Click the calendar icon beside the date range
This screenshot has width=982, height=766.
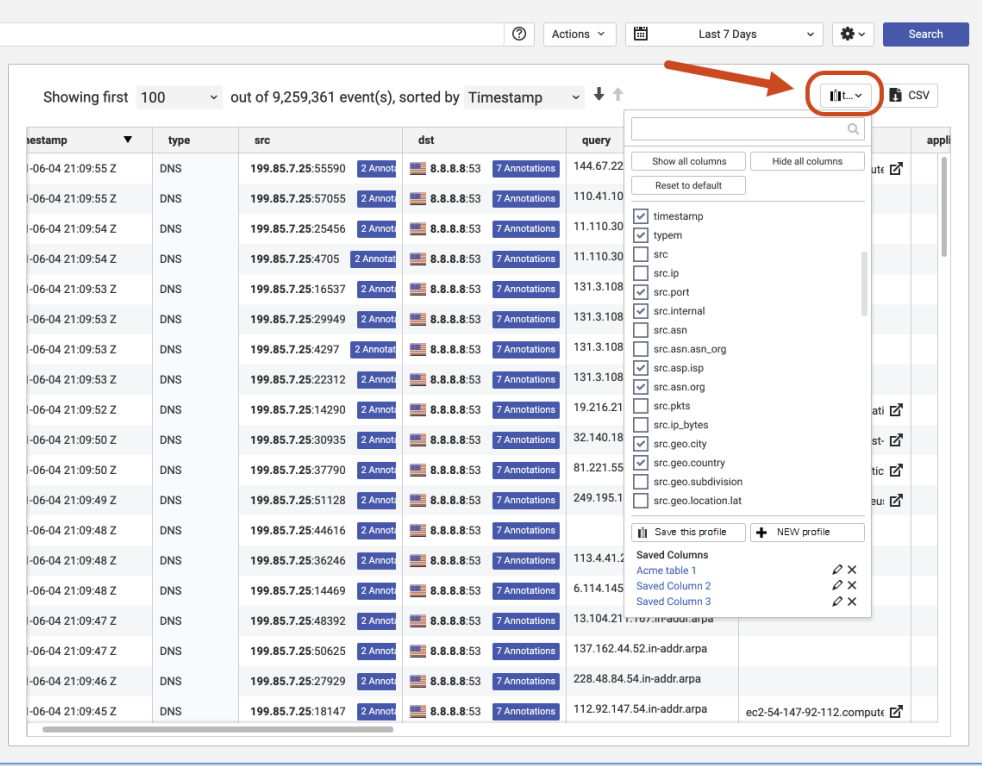tap(639, 33)
